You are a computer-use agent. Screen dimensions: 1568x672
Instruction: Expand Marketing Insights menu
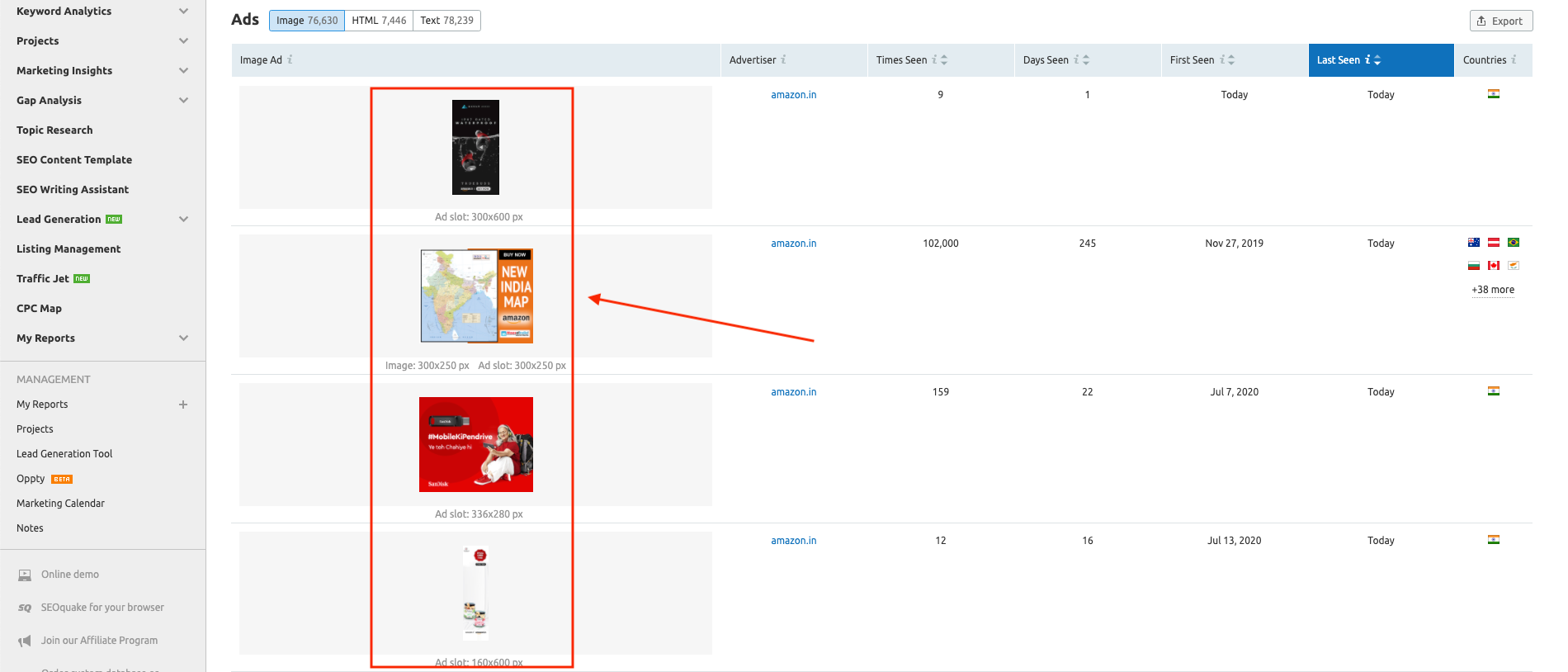(x=183, y=70)
